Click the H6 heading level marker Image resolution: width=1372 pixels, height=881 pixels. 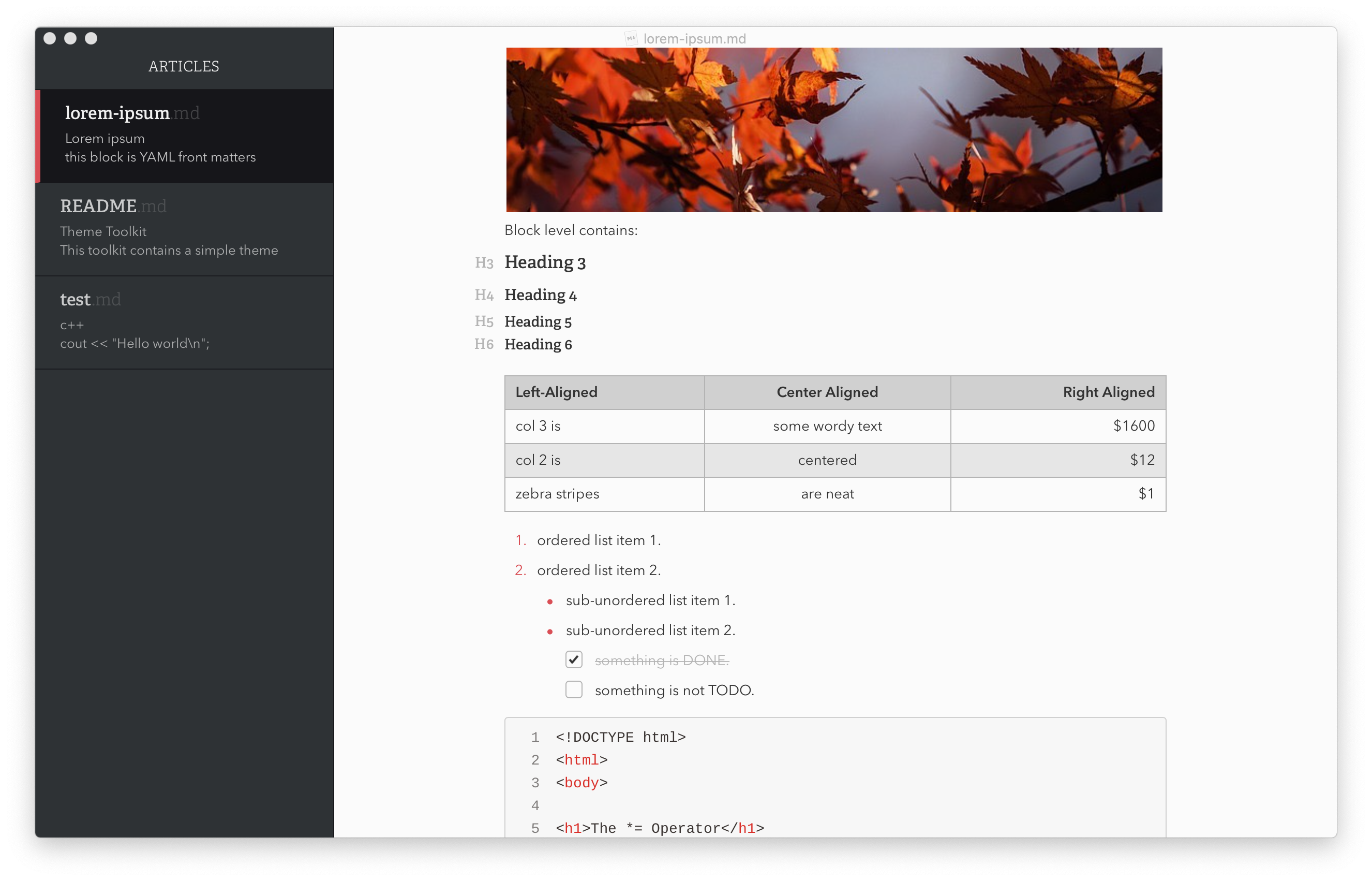484,344
